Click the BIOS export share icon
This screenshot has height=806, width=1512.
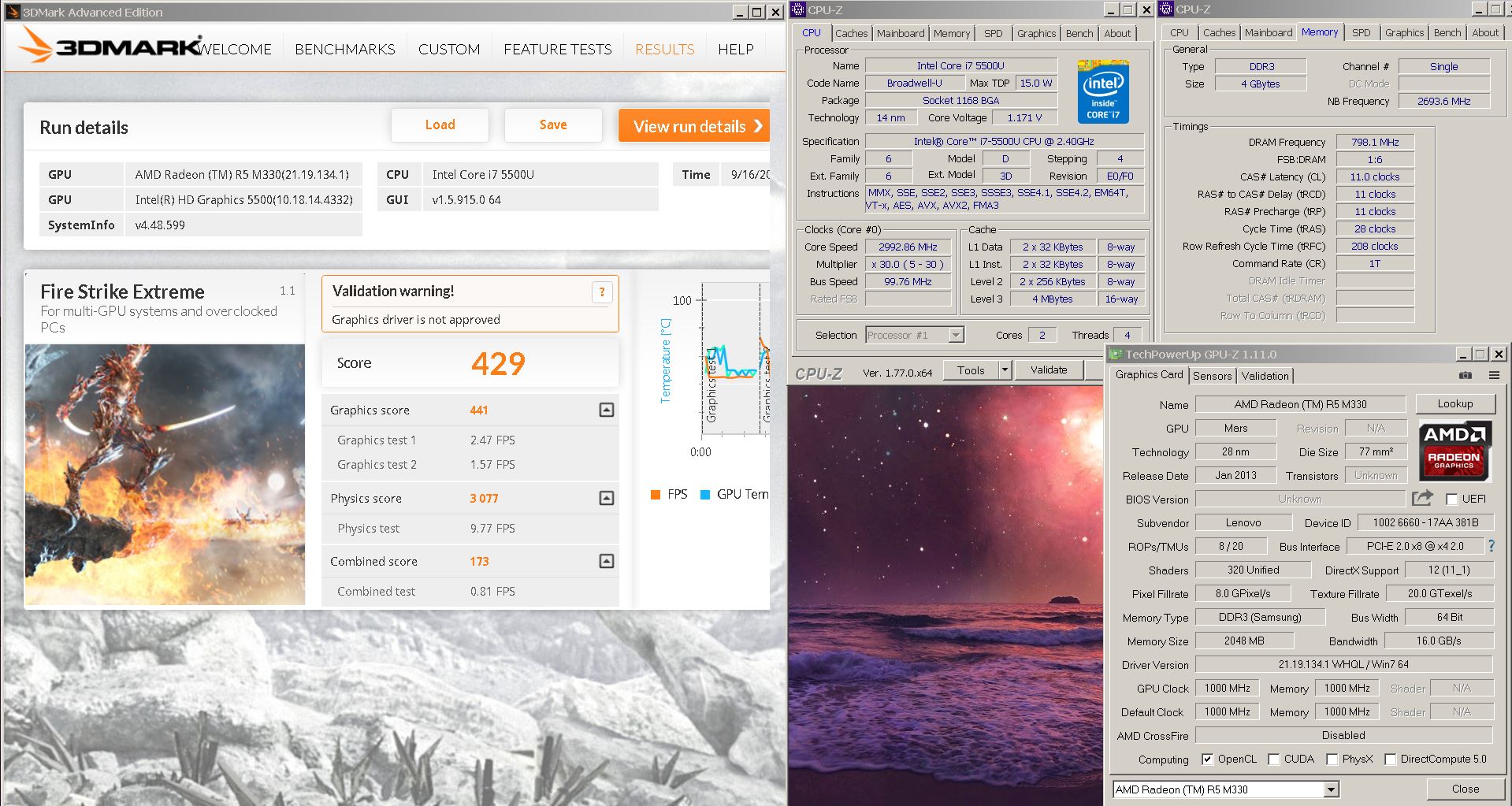click(x=1421, y=498)
